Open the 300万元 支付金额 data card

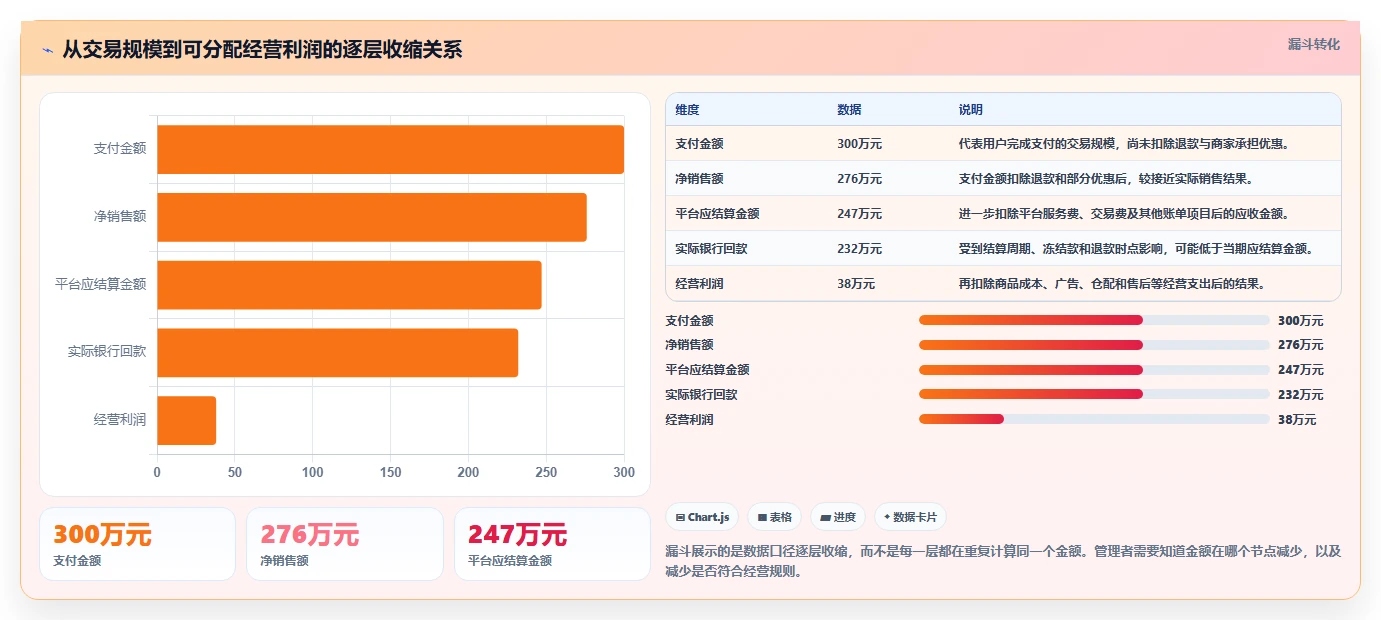137,544
